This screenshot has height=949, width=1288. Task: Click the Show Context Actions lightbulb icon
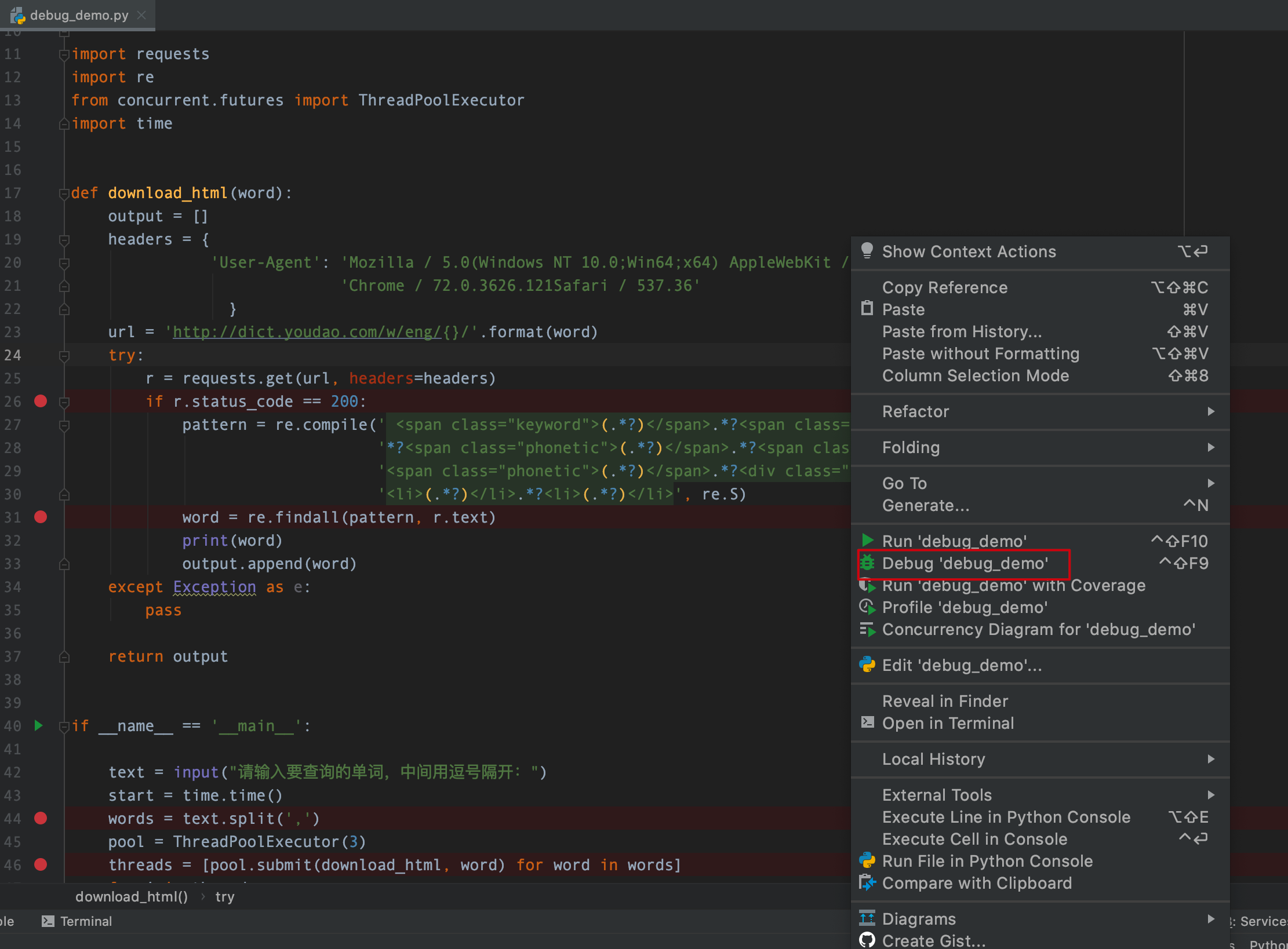click(x=867, y=251)
